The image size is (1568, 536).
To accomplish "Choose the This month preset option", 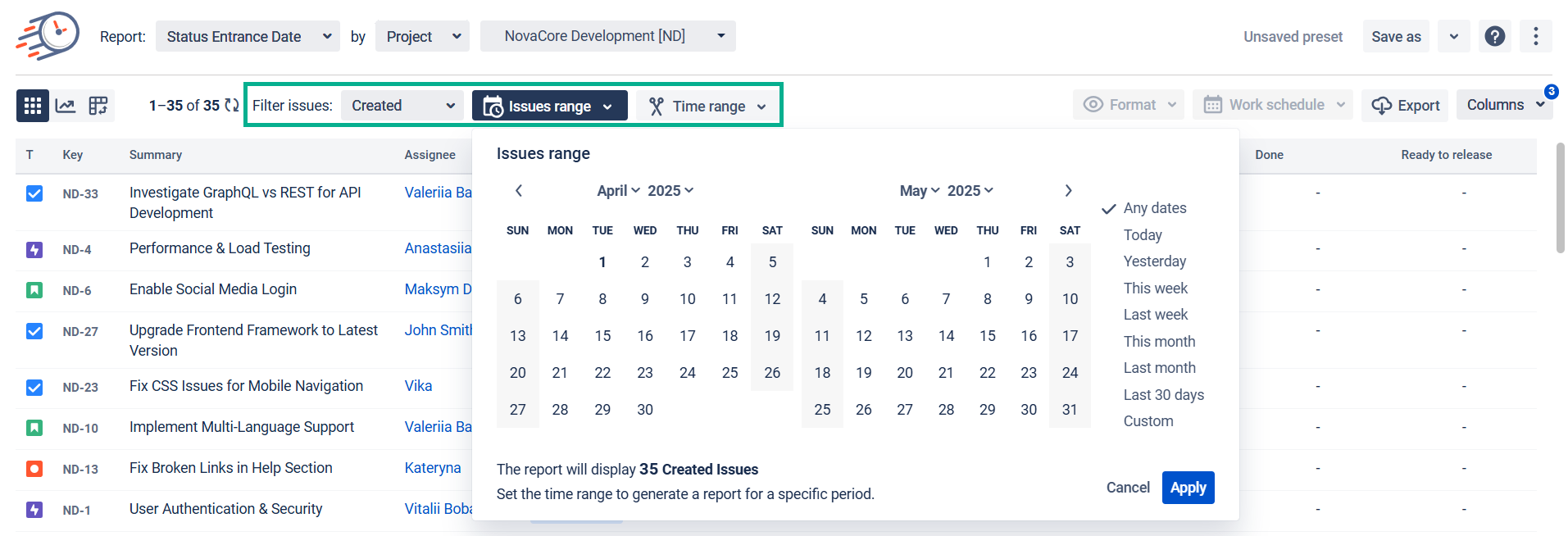I will [x=1159, y=342].
